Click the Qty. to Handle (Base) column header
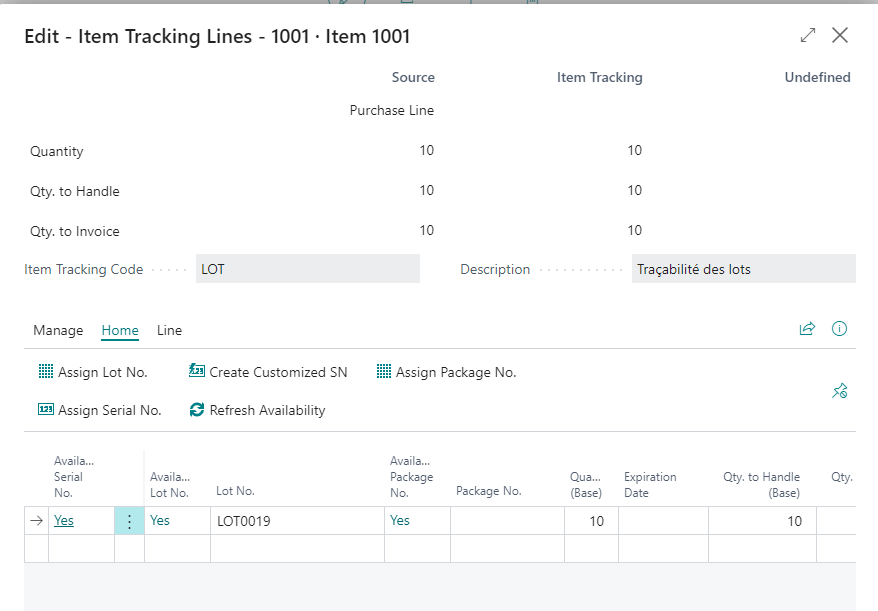878x611 pixels. [762, 485]
